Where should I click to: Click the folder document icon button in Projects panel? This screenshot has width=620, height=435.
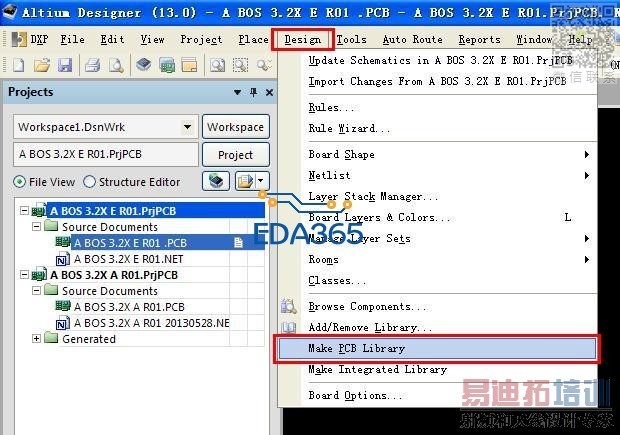245,181
